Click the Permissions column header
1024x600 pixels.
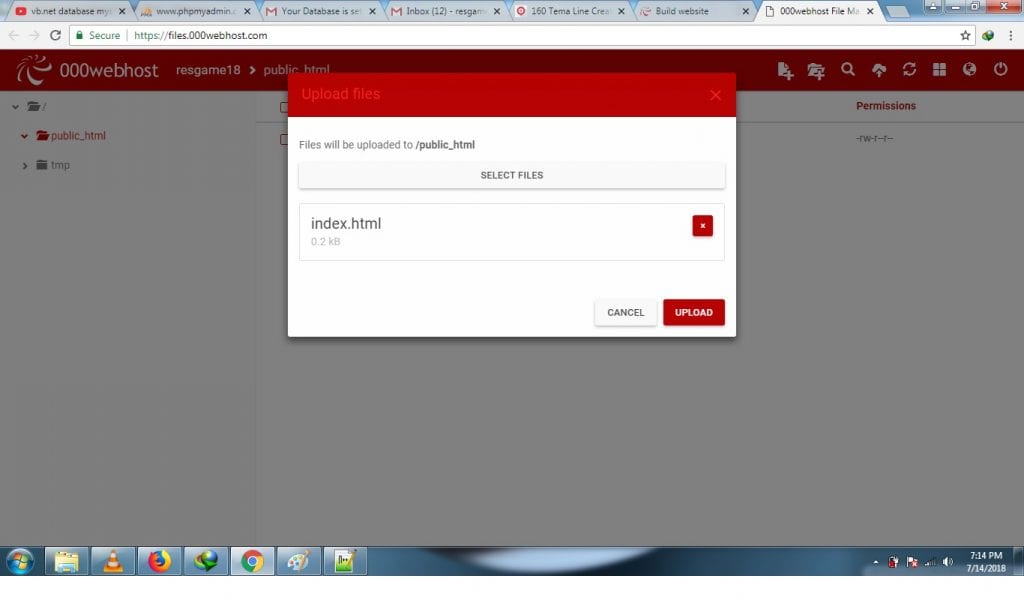point(886,106)
